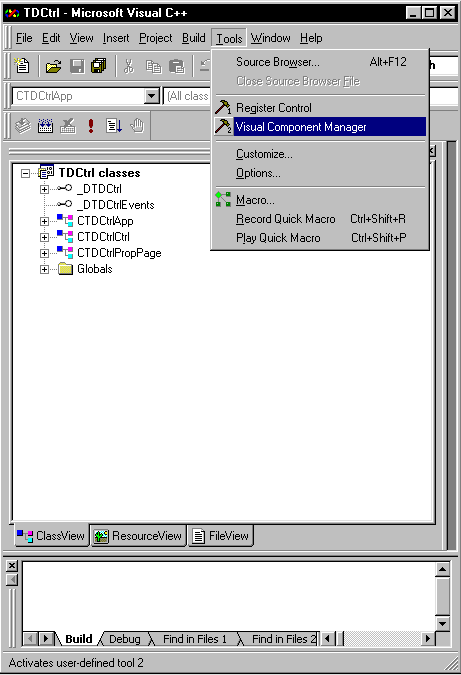The height and width of the screenshot is (675, 461).
Task: Close the open Tools menu
Action: tap(229, 38)
